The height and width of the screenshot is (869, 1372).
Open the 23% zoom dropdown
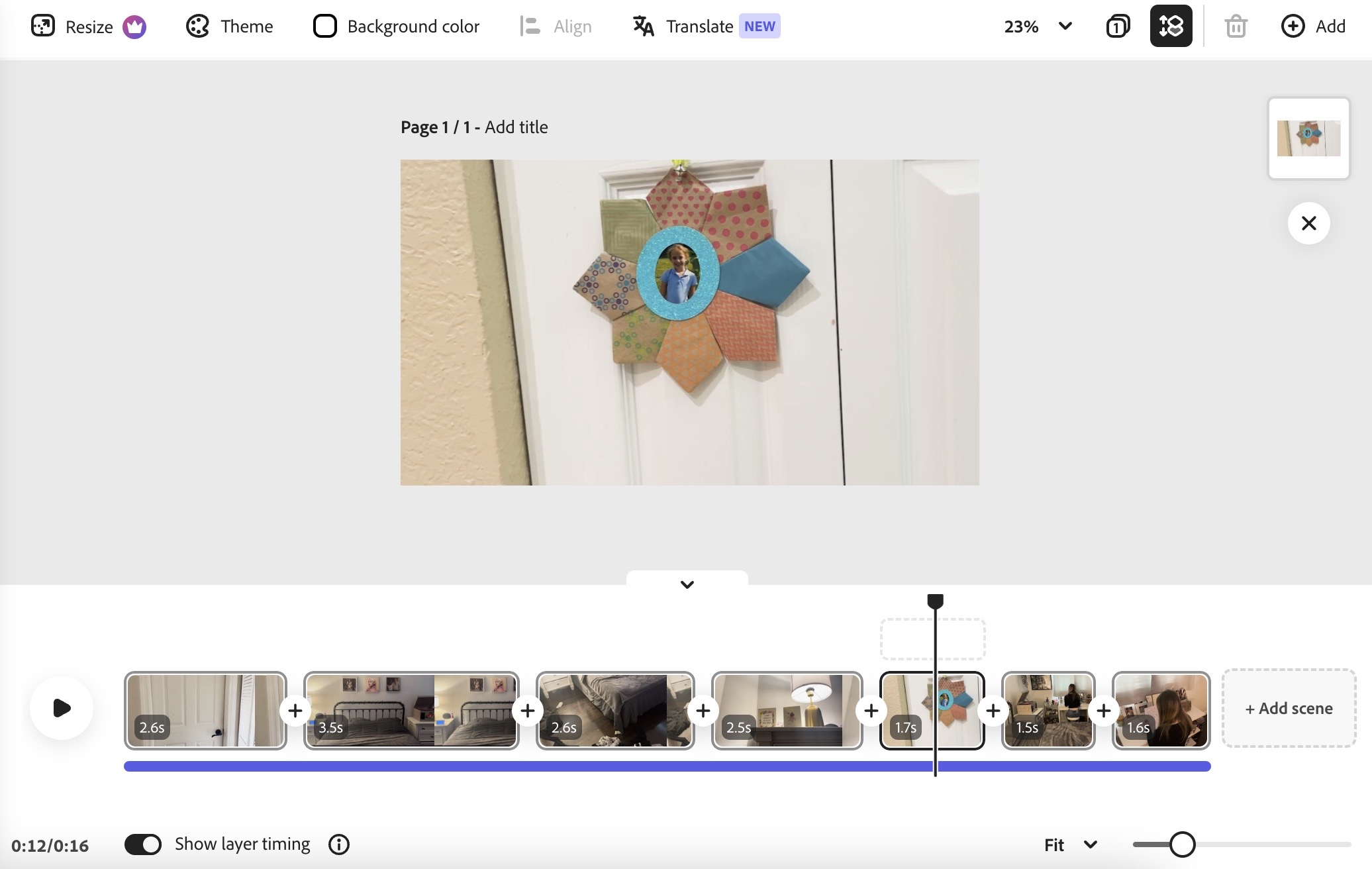[1038, 26]
